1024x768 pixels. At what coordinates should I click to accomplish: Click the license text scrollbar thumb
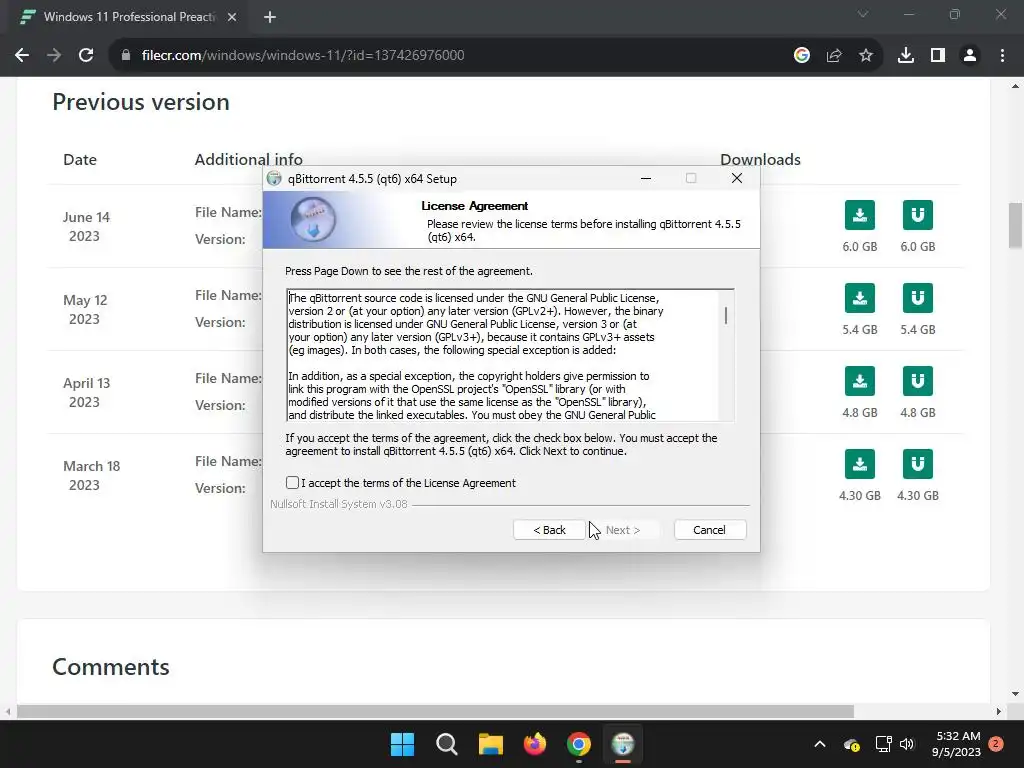pos(726,316)
